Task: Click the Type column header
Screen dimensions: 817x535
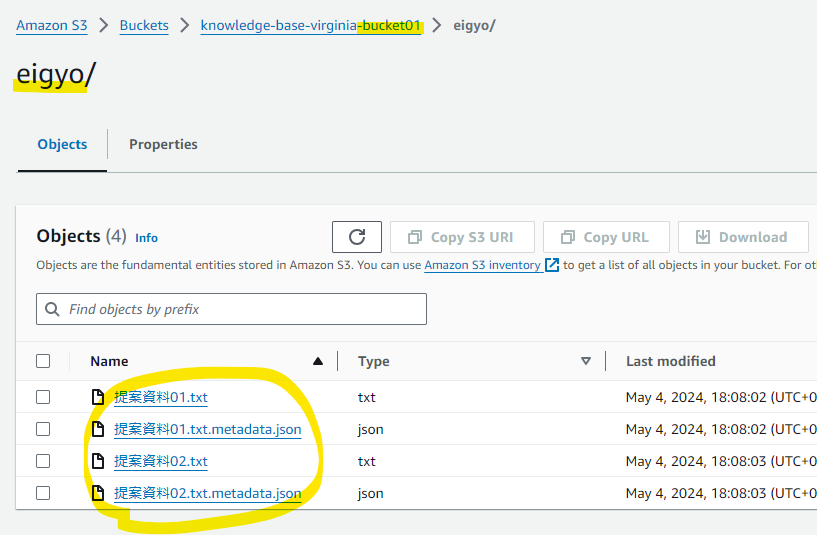Action: [374, 361]
